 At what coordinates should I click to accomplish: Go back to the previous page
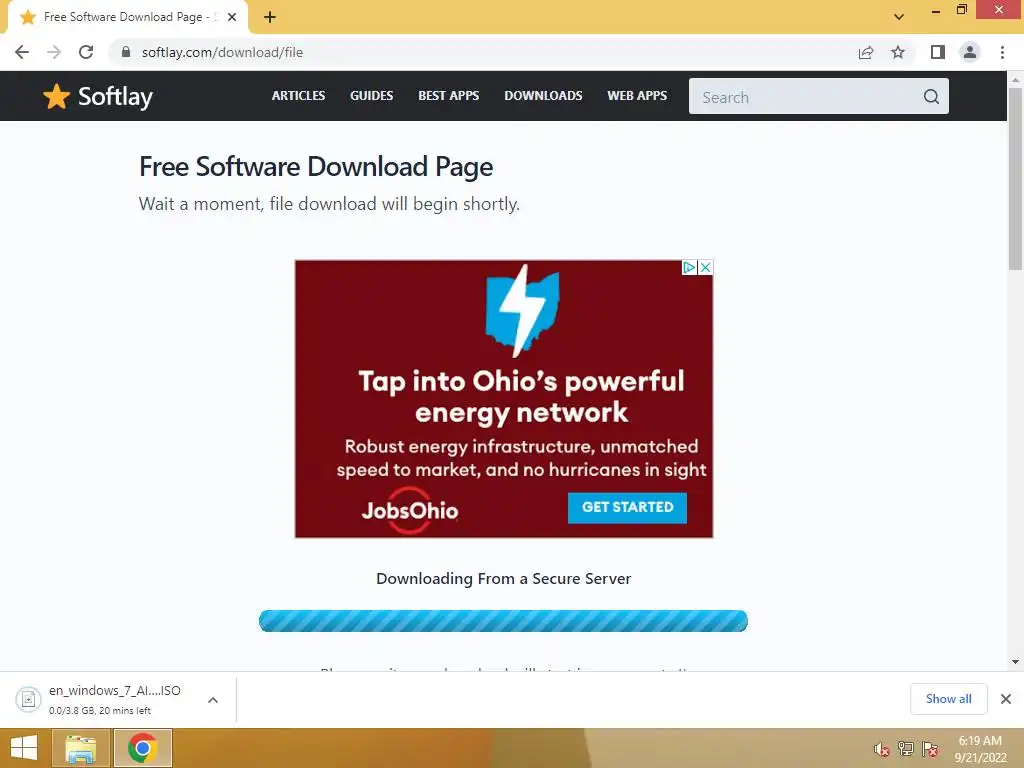pyautogui.click(x=22, y=52)
